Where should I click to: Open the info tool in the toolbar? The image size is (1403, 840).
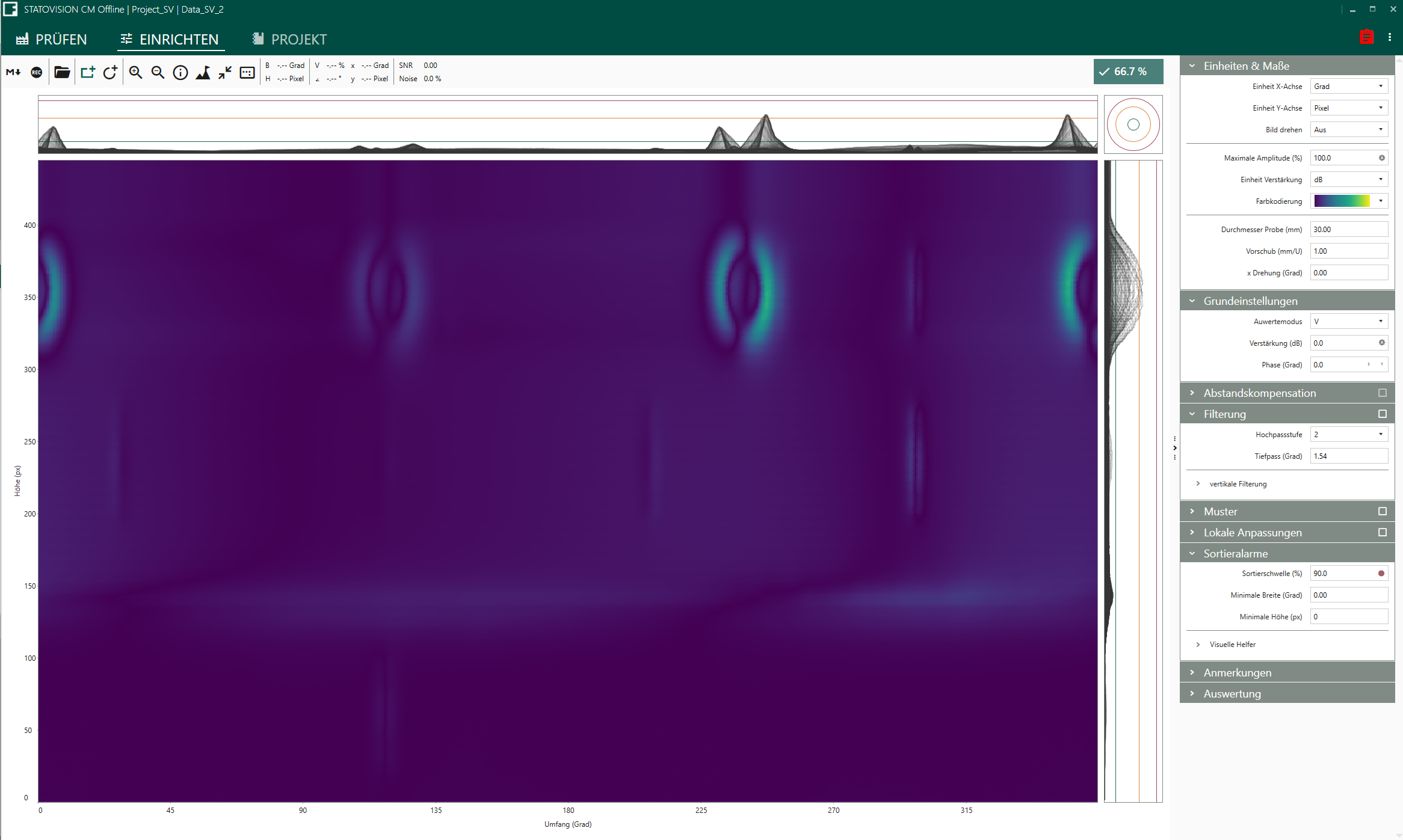(x=180, y=72)
